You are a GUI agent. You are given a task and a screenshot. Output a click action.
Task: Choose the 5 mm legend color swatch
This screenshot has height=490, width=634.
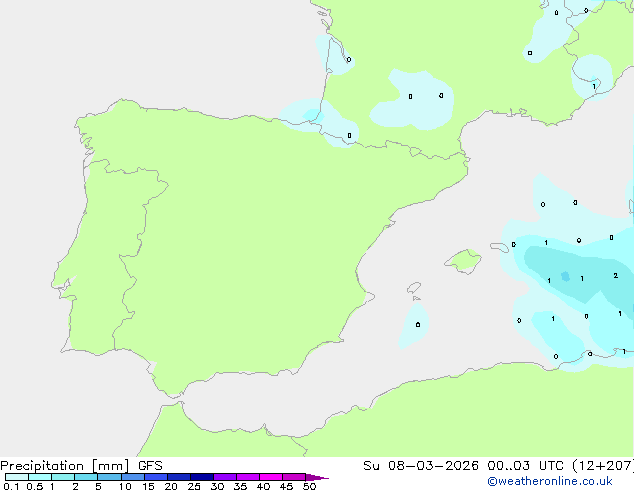pos(109,477)
